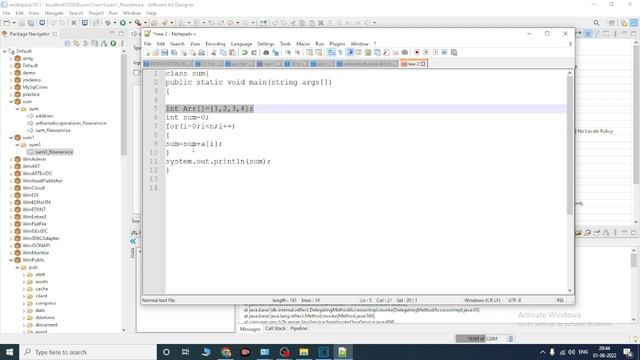This screenshot has width=640, height=360.
Task: Save file using Notepad++ save icon
Action: pyautogui.click(x=164, y=52)
